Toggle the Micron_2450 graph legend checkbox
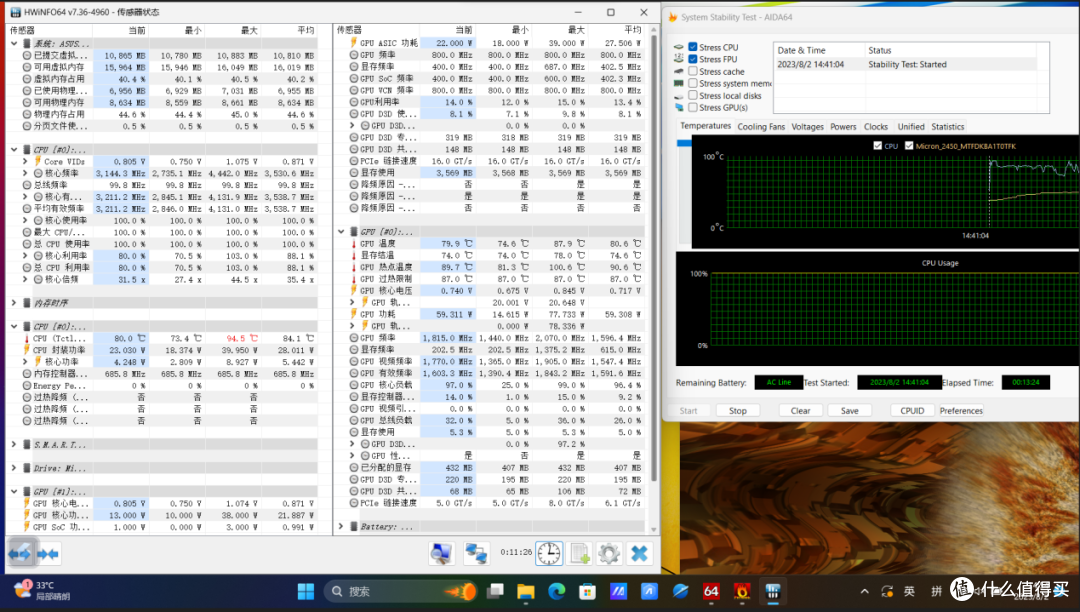1080x612 pixels. [909, 146]
